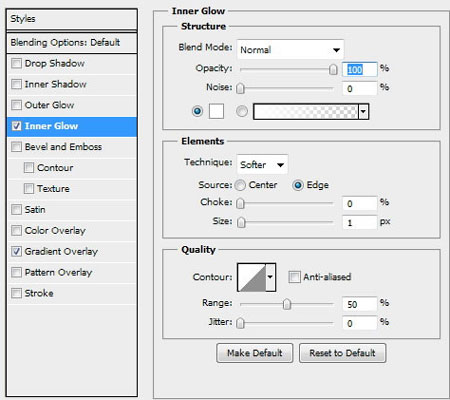Click the Make Default button
Screen dimensions: 450x400
(x=255, y=353)
